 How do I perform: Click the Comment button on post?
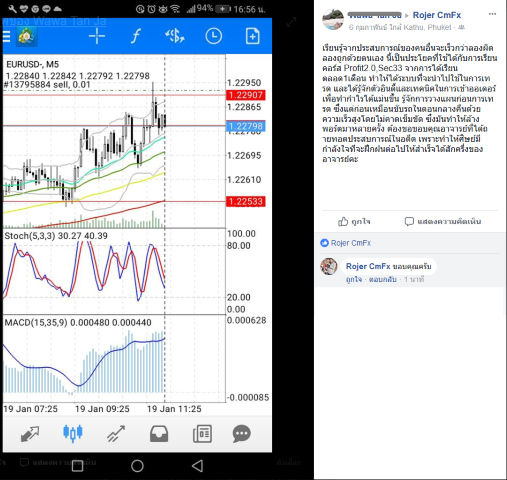click(x=443, y=222)
